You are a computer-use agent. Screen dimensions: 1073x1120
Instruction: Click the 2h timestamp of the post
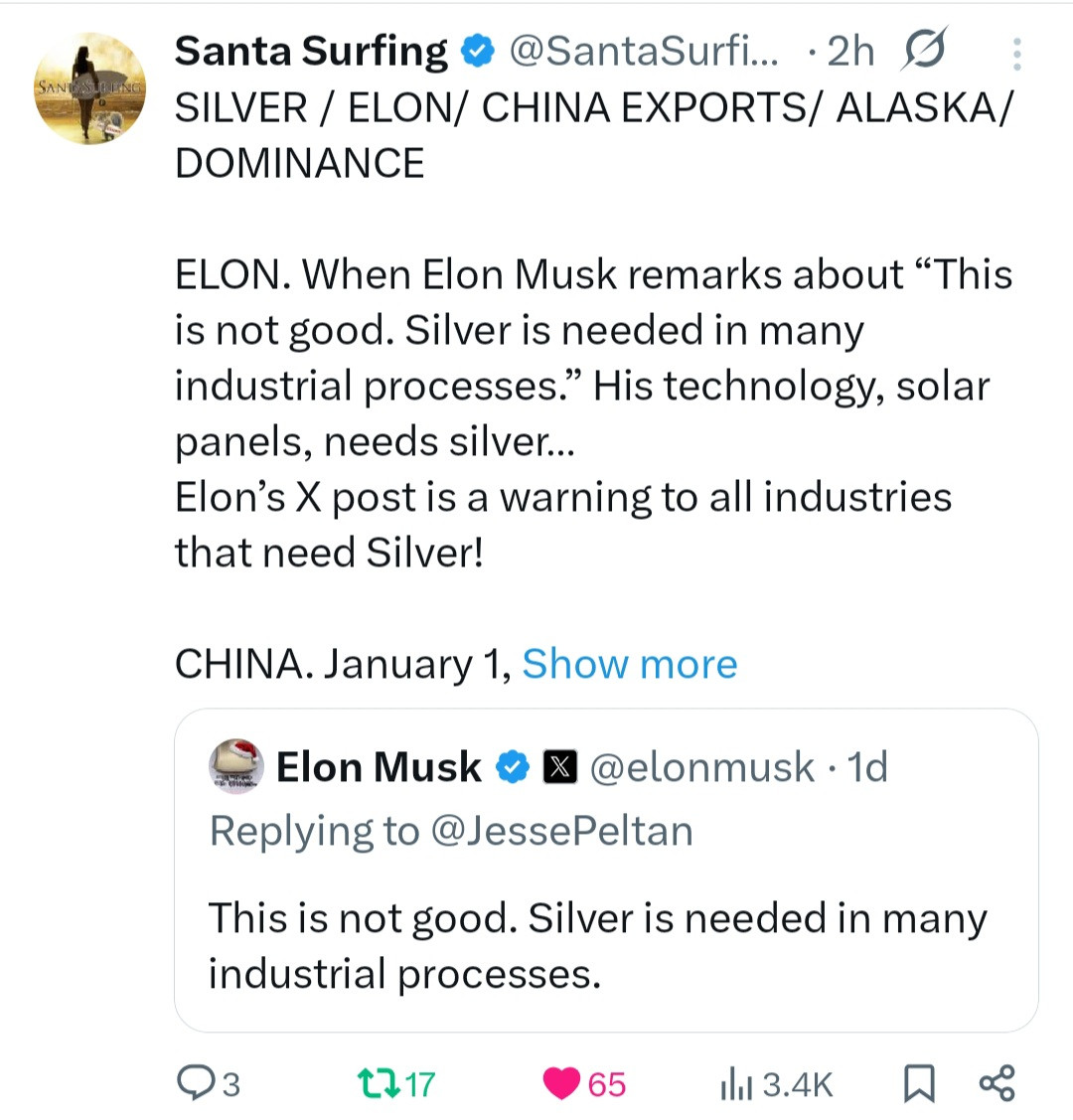pos(850,52)
